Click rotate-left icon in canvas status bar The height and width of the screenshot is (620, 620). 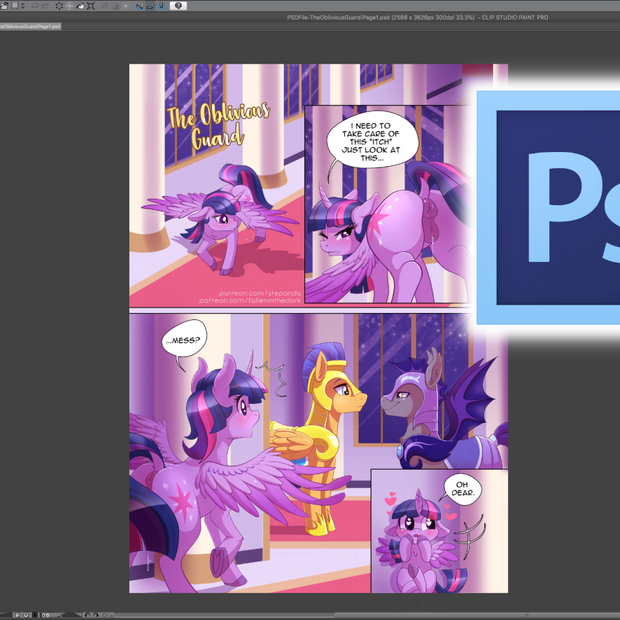87,615
